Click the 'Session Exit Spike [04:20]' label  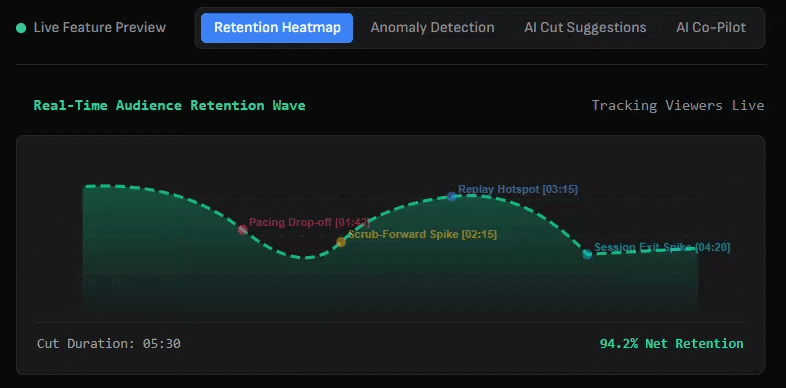coord(662,247)
